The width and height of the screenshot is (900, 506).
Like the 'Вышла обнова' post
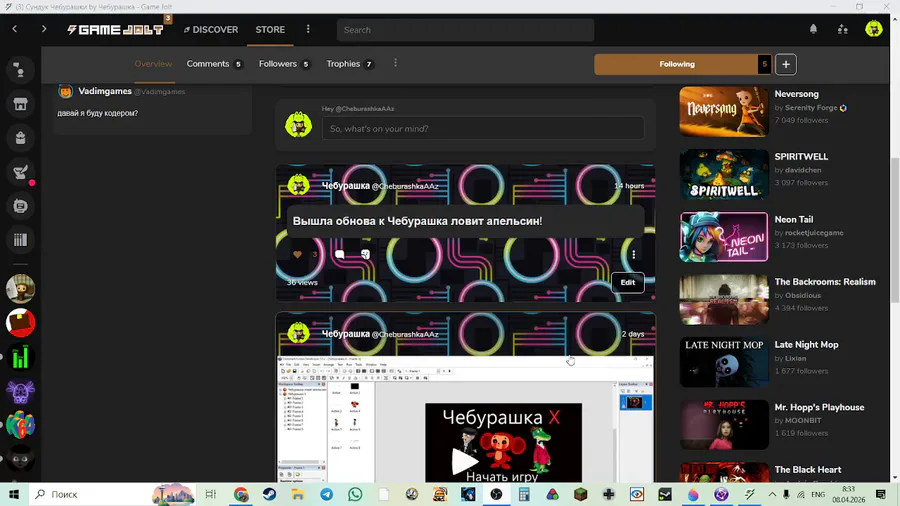(x=297, y=254)
